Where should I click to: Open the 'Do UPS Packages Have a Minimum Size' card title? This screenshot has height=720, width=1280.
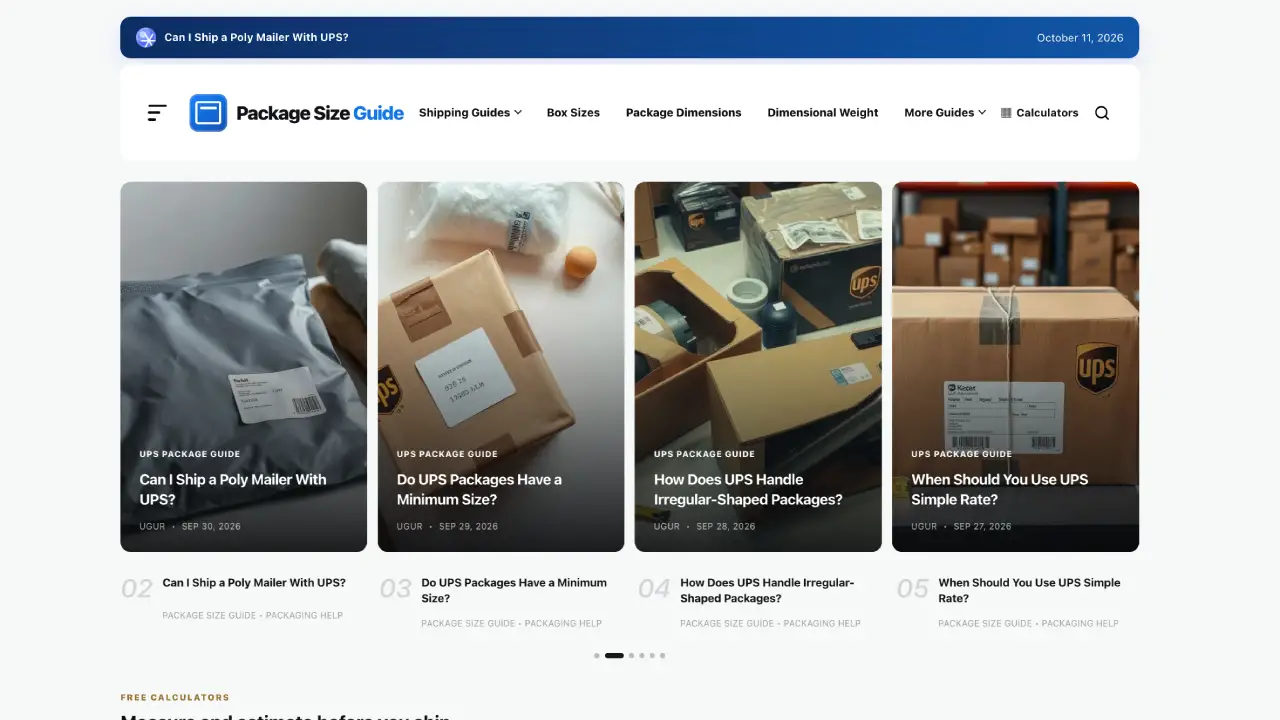click(x=479, y=489)
